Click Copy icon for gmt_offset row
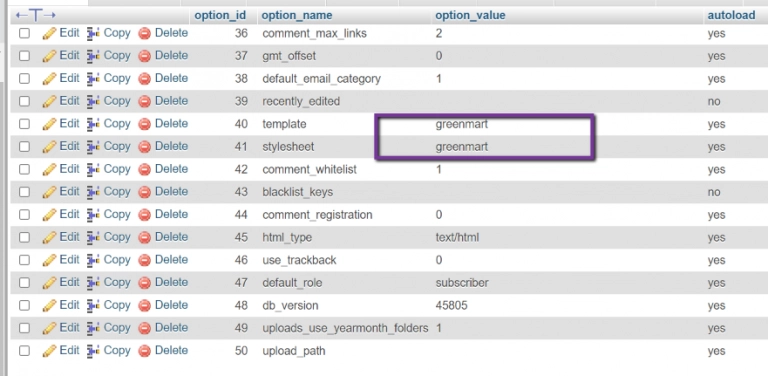 click(x=94, y=56)
